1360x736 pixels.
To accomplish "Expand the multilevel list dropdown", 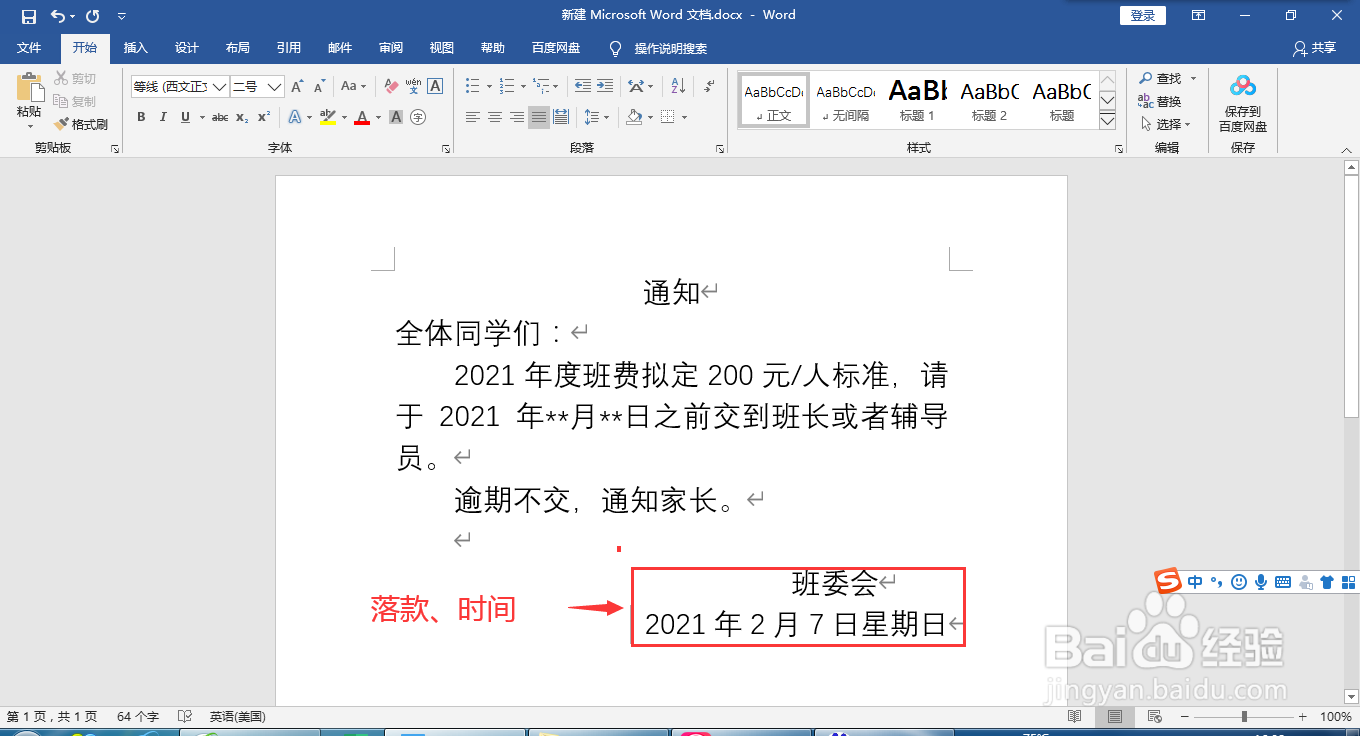I will [556, 87].
